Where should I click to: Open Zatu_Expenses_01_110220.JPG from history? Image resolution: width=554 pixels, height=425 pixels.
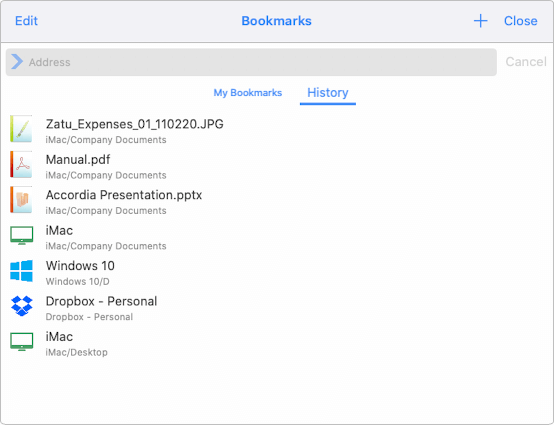134,124
